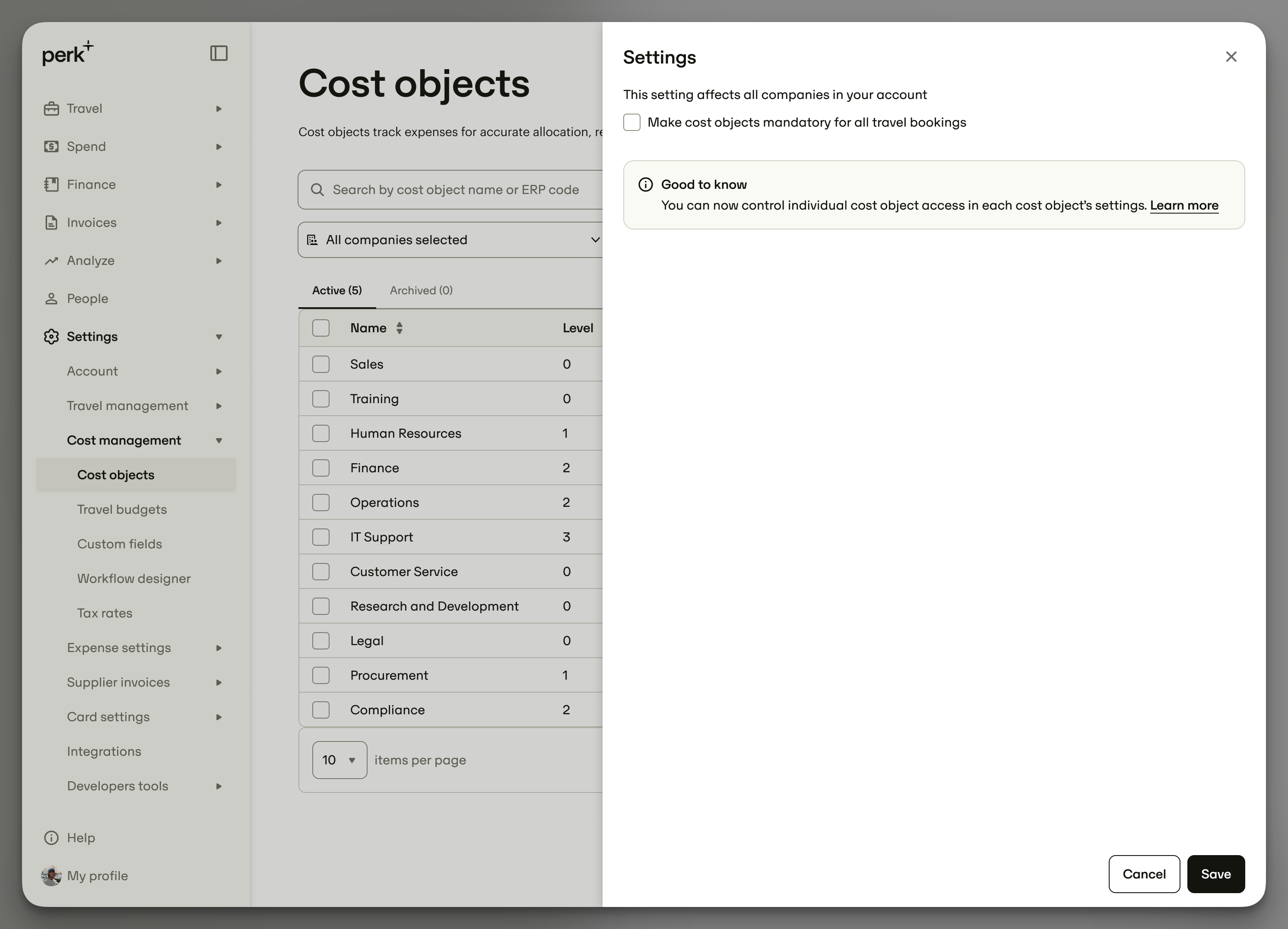
Task: Click the Cancel button
Action: [1144, 875]
